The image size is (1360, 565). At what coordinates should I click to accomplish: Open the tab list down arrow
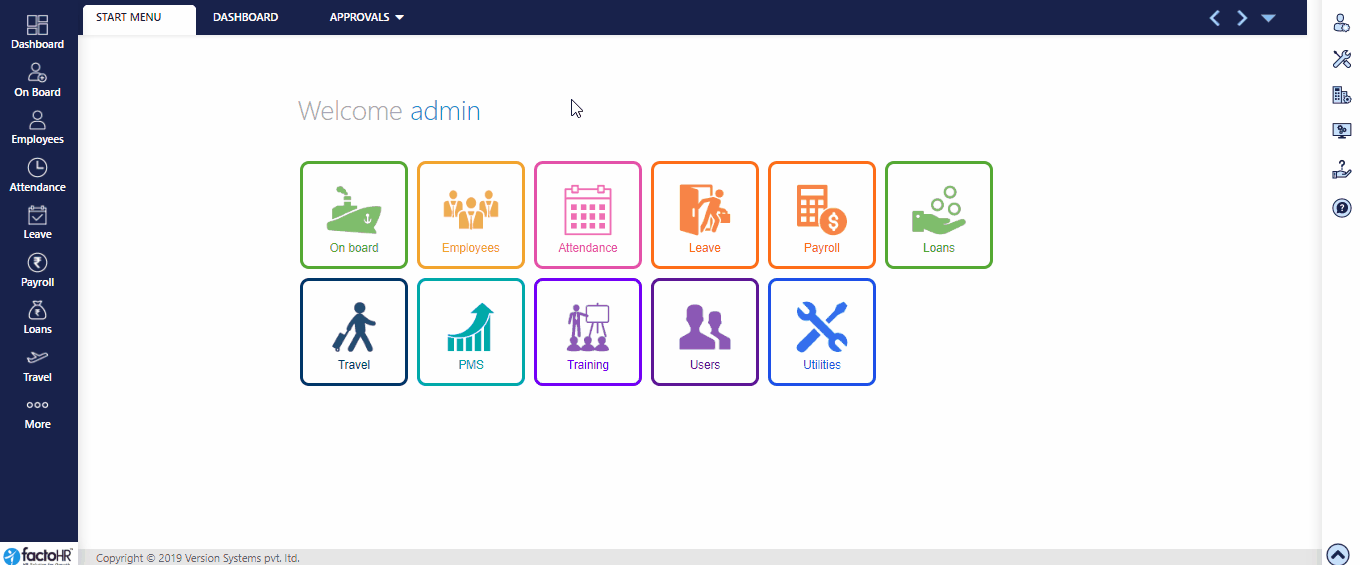[x=1268, y=18]
